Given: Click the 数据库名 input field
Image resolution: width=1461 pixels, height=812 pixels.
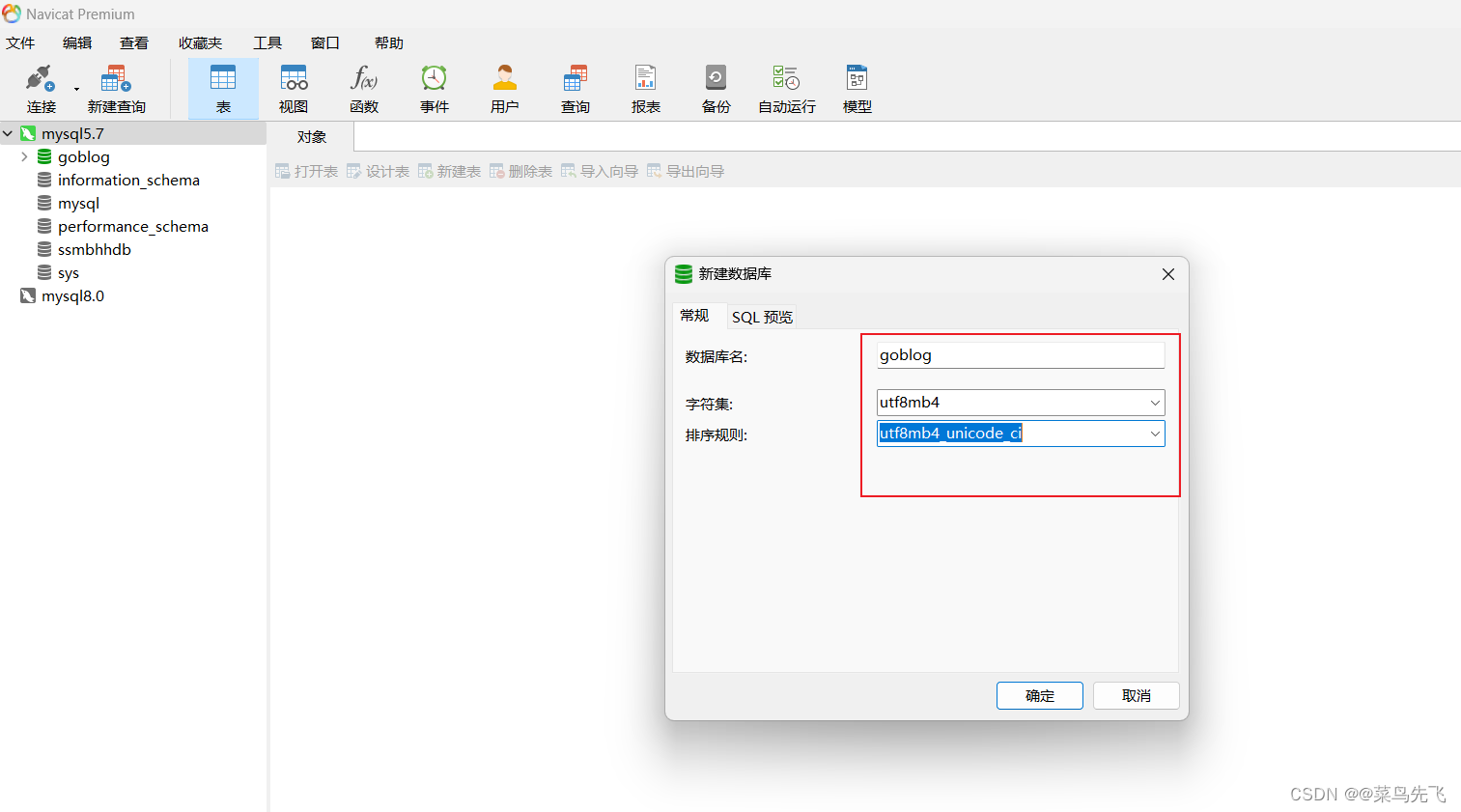Looking at the screenshot, I should click(1021, 355).
